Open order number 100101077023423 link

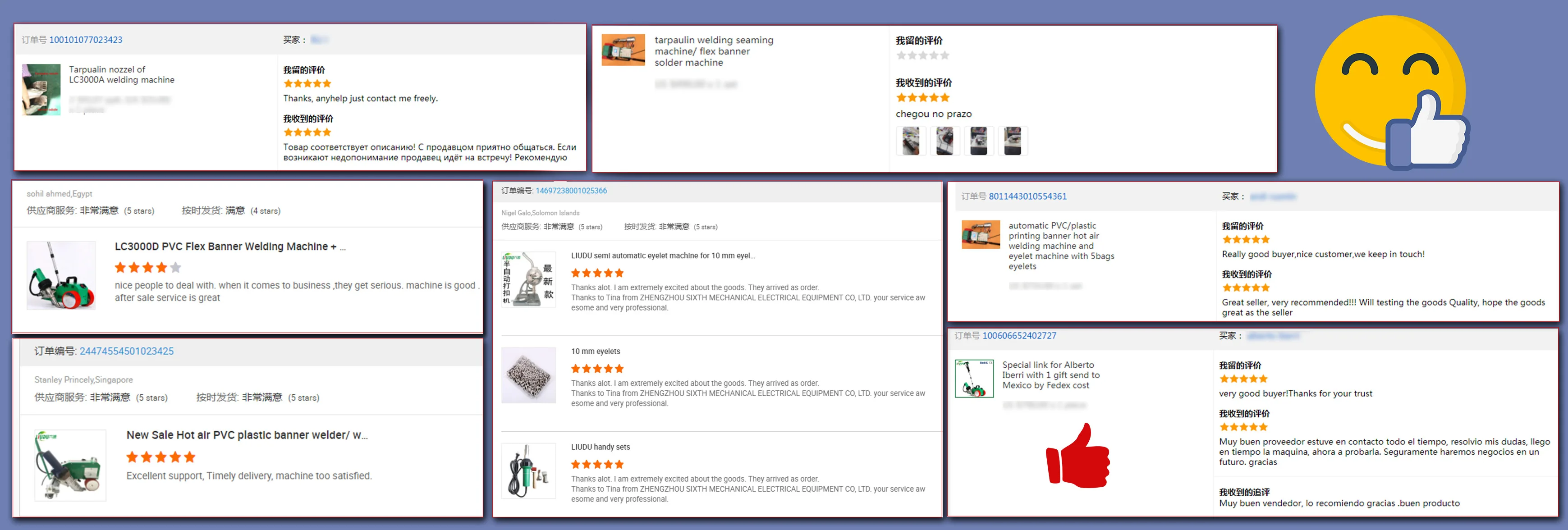coord(86,40)
